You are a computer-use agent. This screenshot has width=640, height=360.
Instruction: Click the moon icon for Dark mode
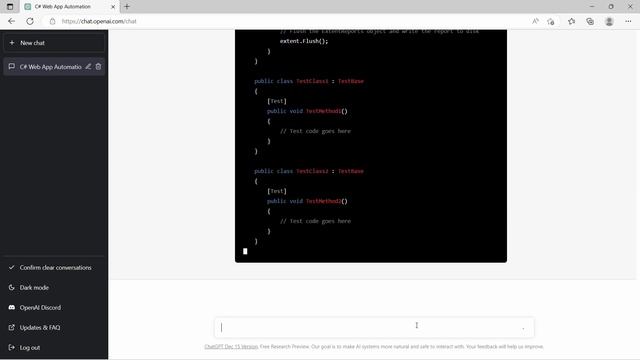tap(11, 287)
